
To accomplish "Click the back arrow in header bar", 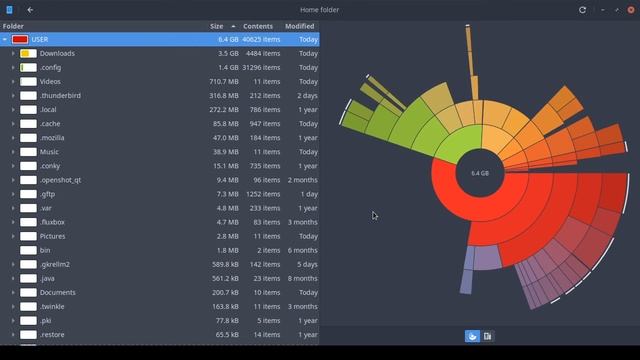I will point(30,10).
